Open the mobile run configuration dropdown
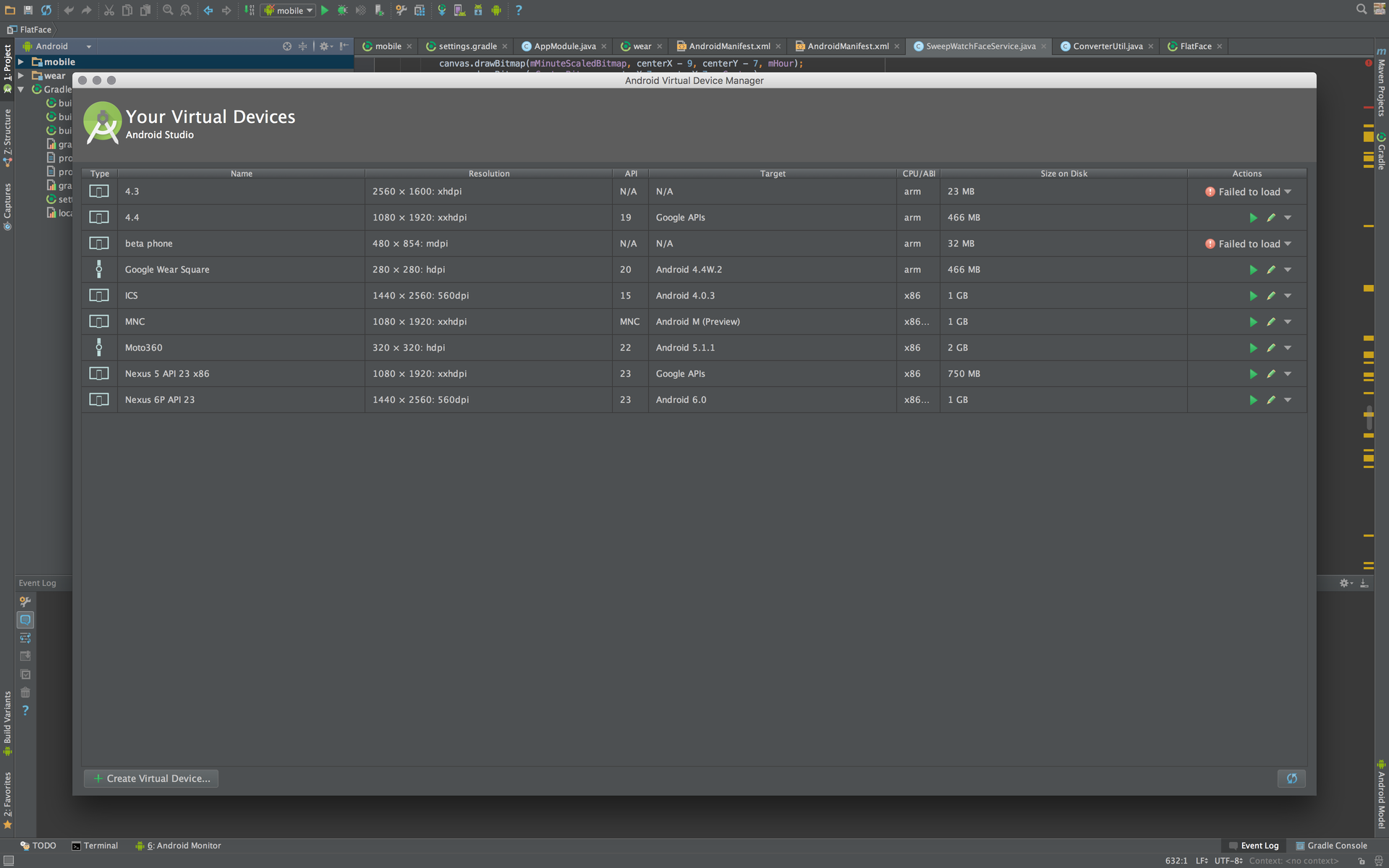 click(x=289, y=10)
